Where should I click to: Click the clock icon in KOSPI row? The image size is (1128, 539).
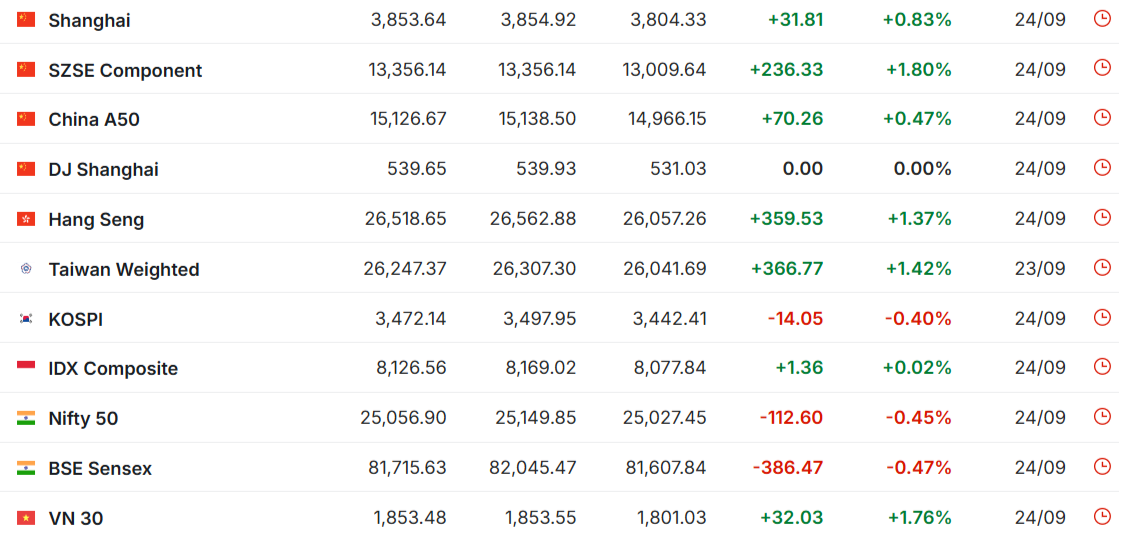1101,317
